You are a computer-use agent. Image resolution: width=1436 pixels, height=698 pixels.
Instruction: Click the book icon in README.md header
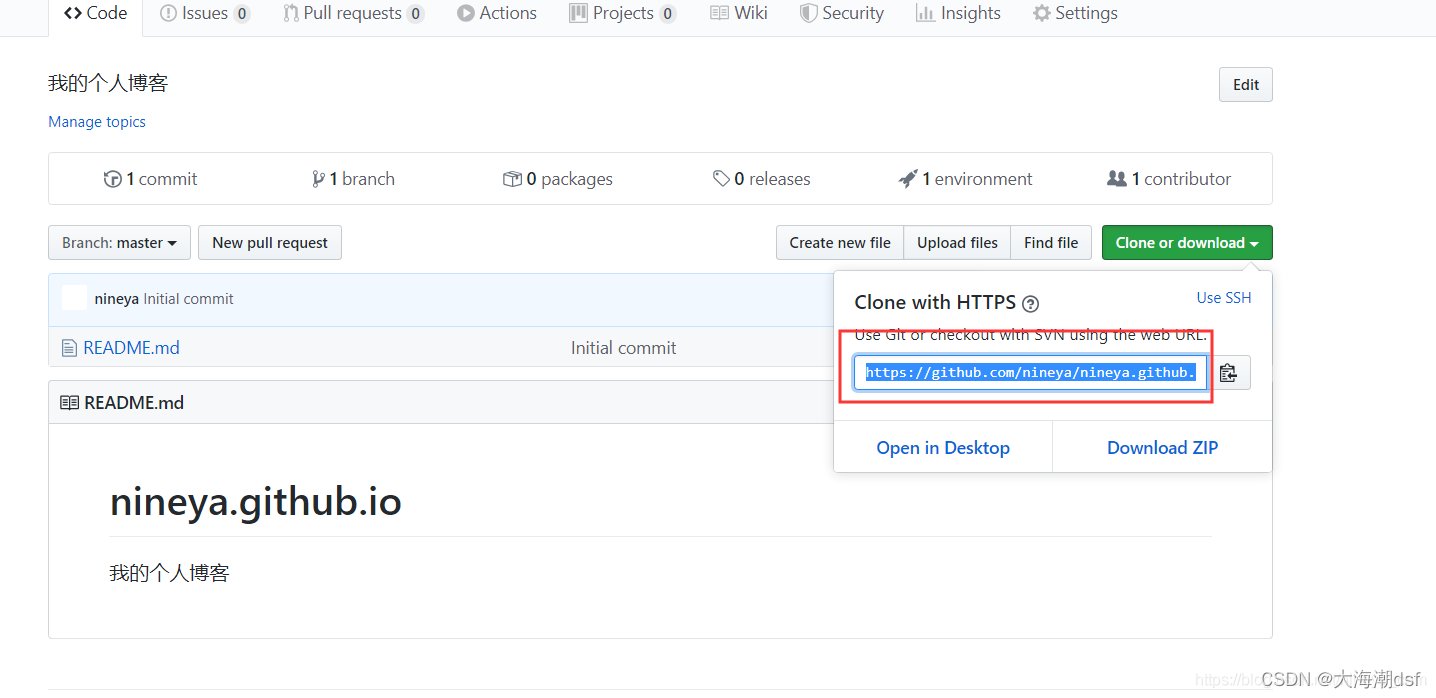tap(69, 403)
